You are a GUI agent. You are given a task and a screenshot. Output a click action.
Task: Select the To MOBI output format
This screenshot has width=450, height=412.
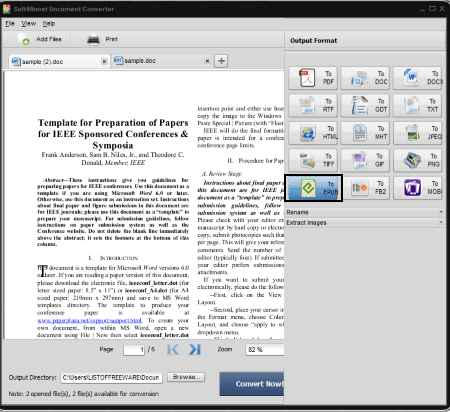[x=417, y=188]
